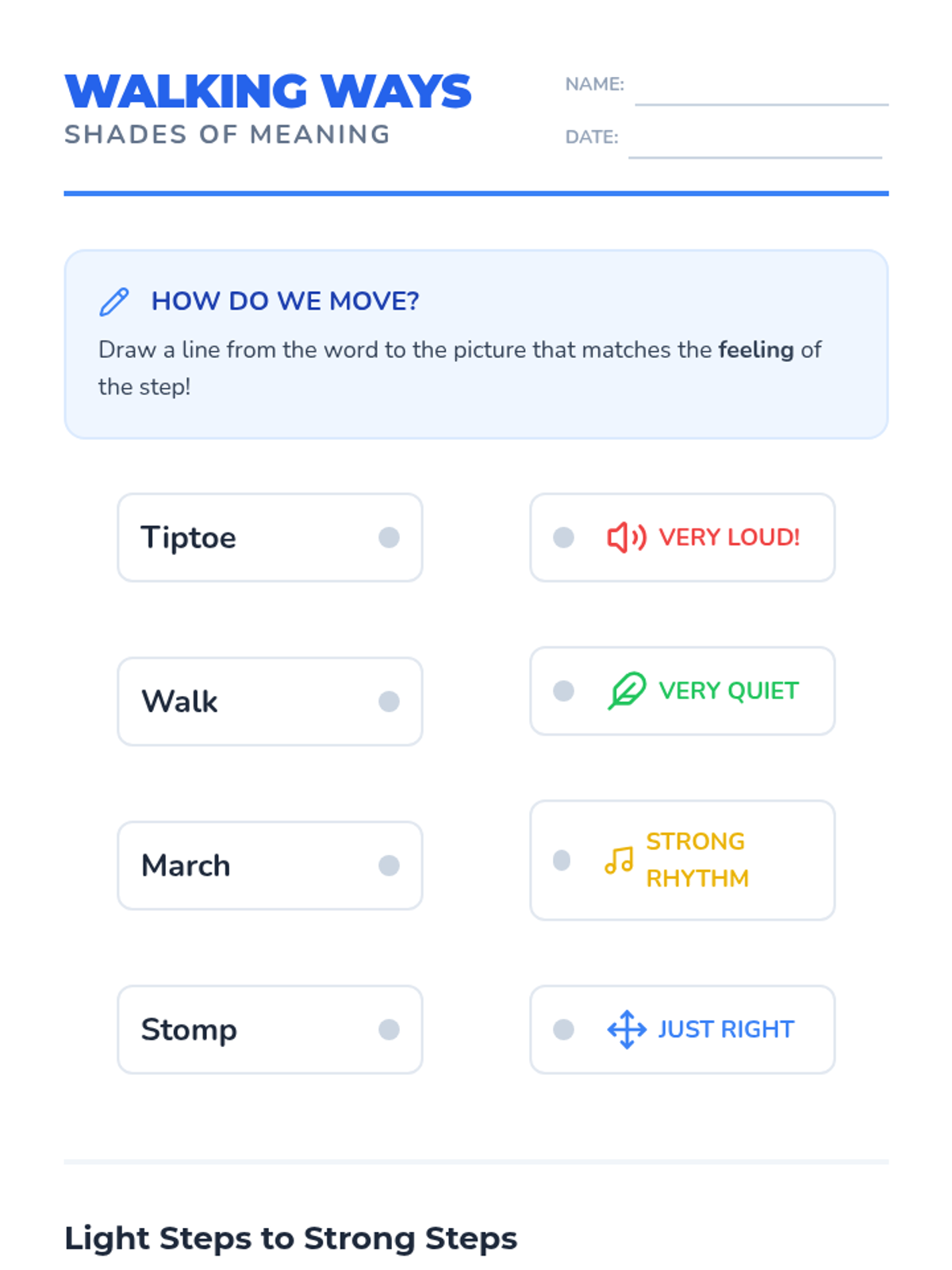Click the Strong Rhythm text label

tap(697, 860)
